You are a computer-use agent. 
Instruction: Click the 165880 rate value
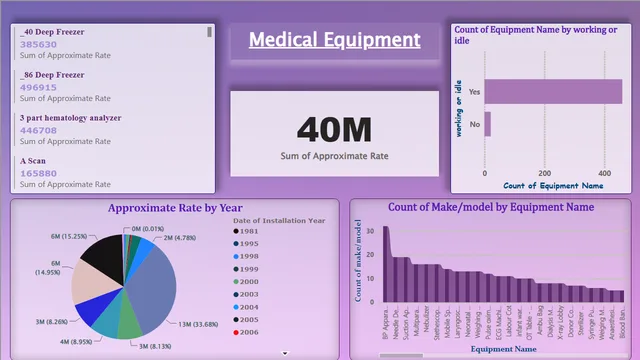pyautogui.click(x=38, y=173)
